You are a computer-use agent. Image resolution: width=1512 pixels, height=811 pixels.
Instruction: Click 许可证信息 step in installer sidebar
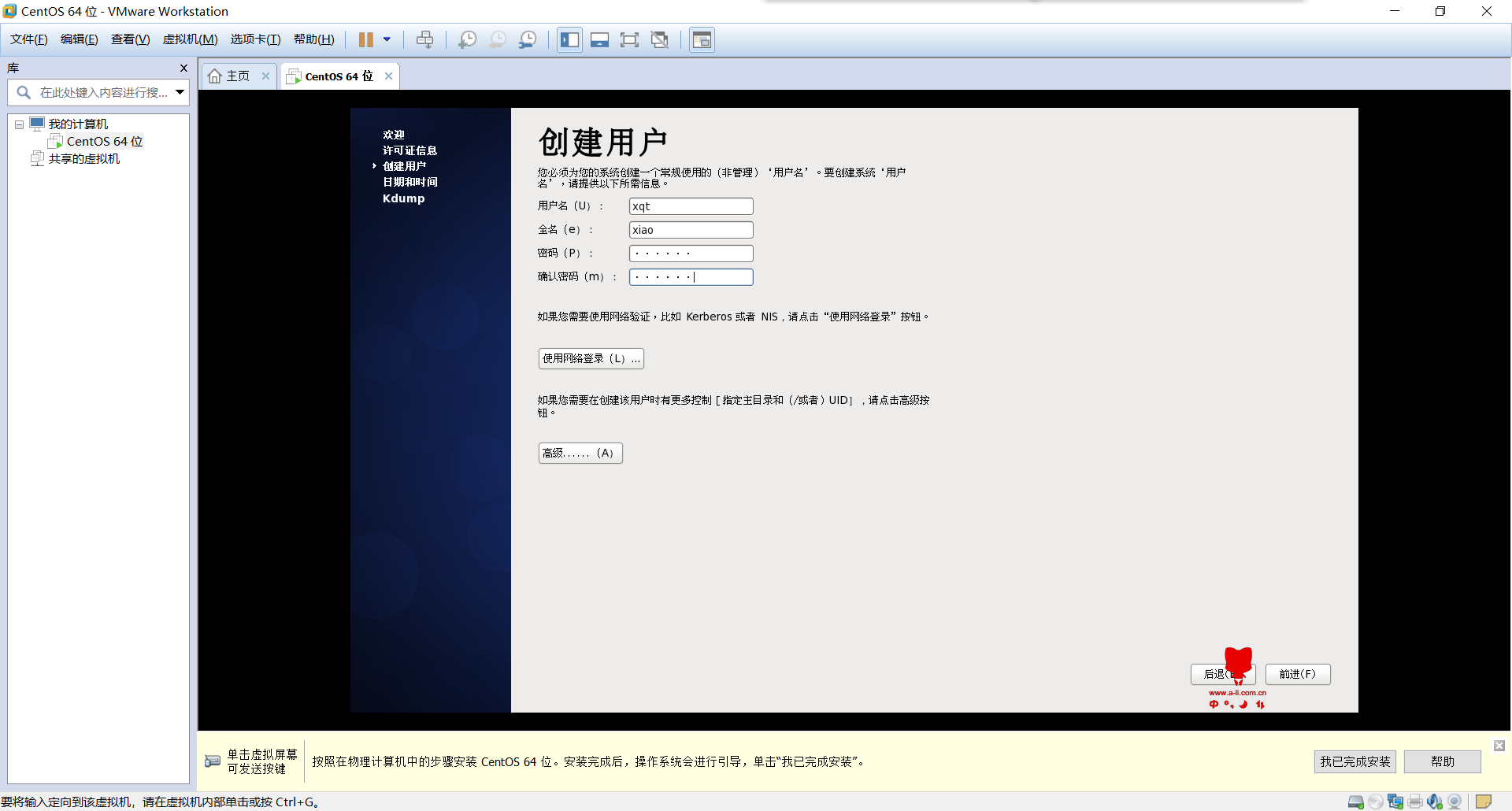click(409, 150)
